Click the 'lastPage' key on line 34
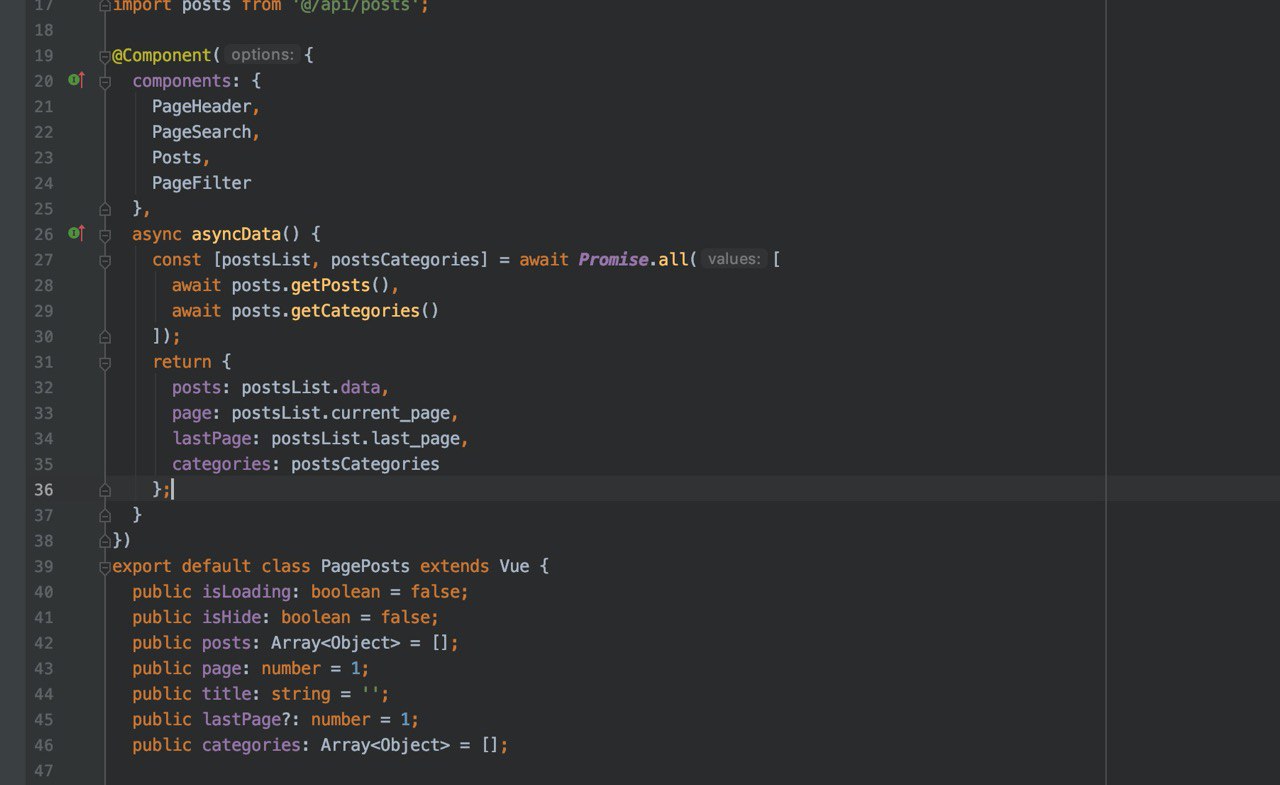Screen dimensions: 1280x785 click(211, 438)
